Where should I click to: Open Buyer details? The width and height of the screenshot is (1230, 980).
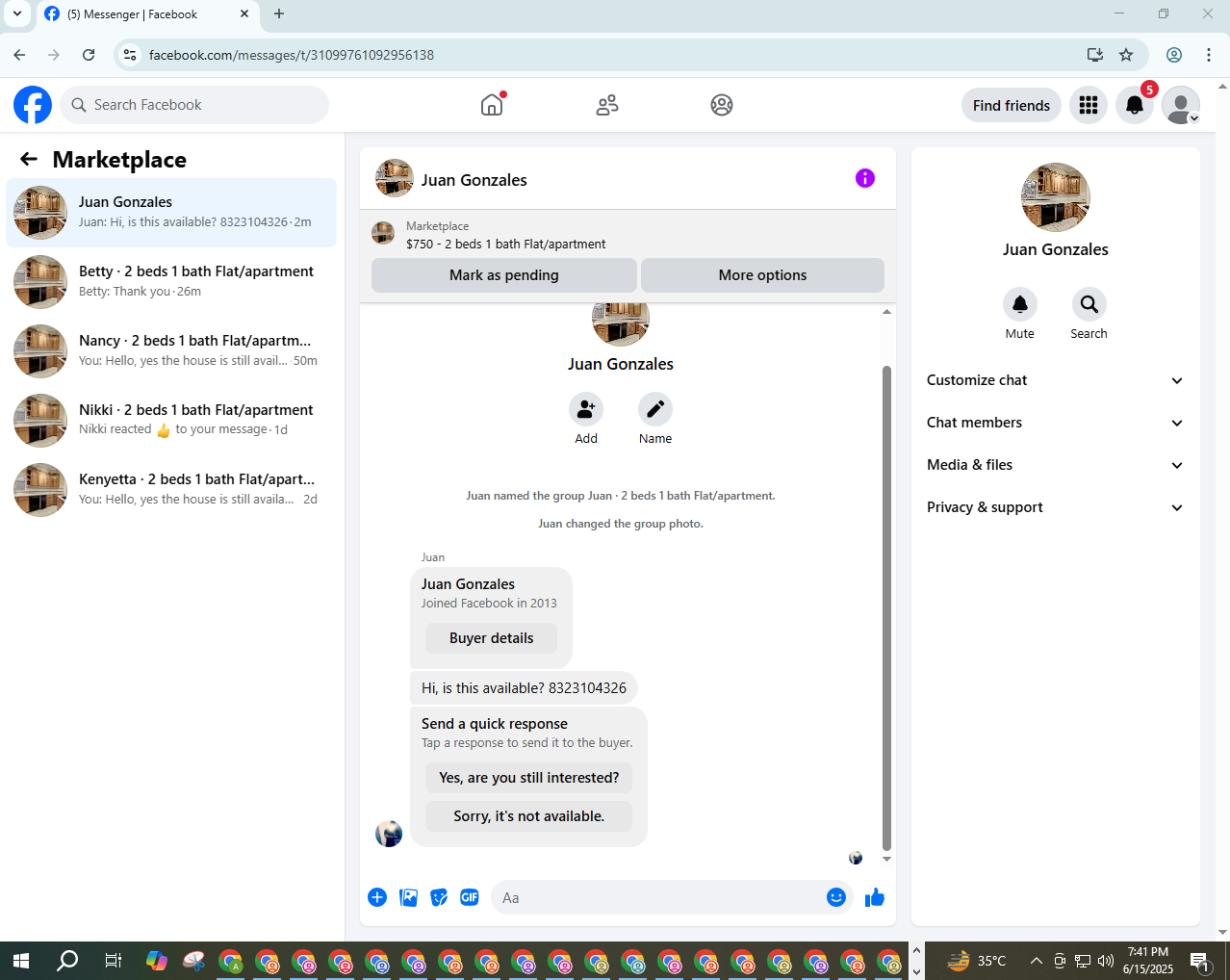491,638
